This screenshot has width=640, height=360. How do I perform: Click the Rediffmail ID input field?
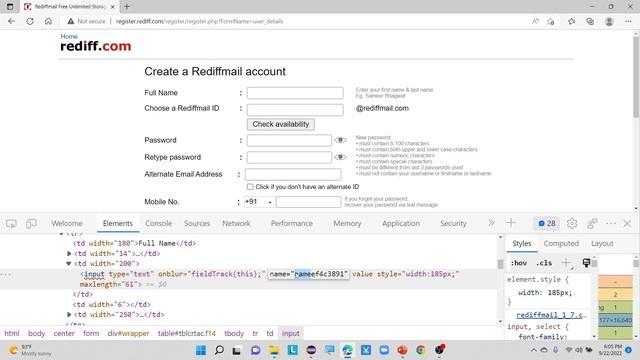tap(295, 109)
